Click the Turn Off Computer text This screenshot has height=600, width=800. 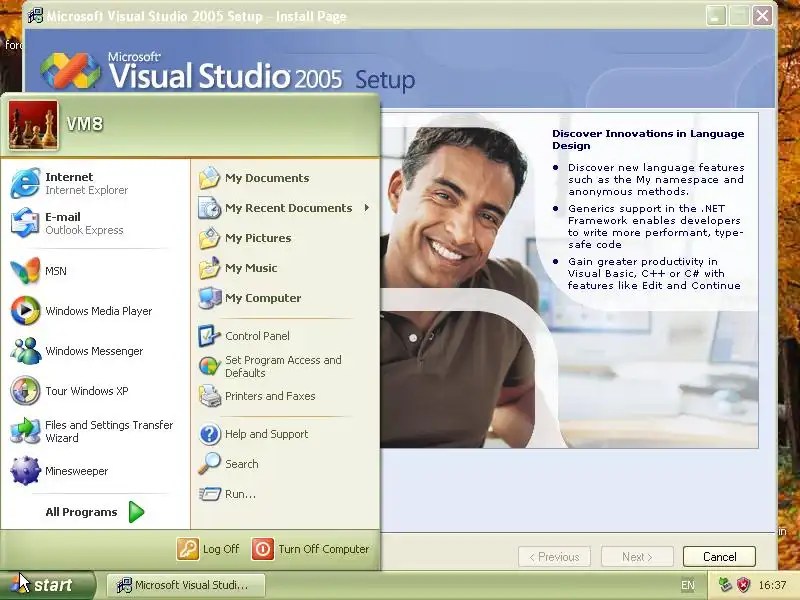pos(323,549)
